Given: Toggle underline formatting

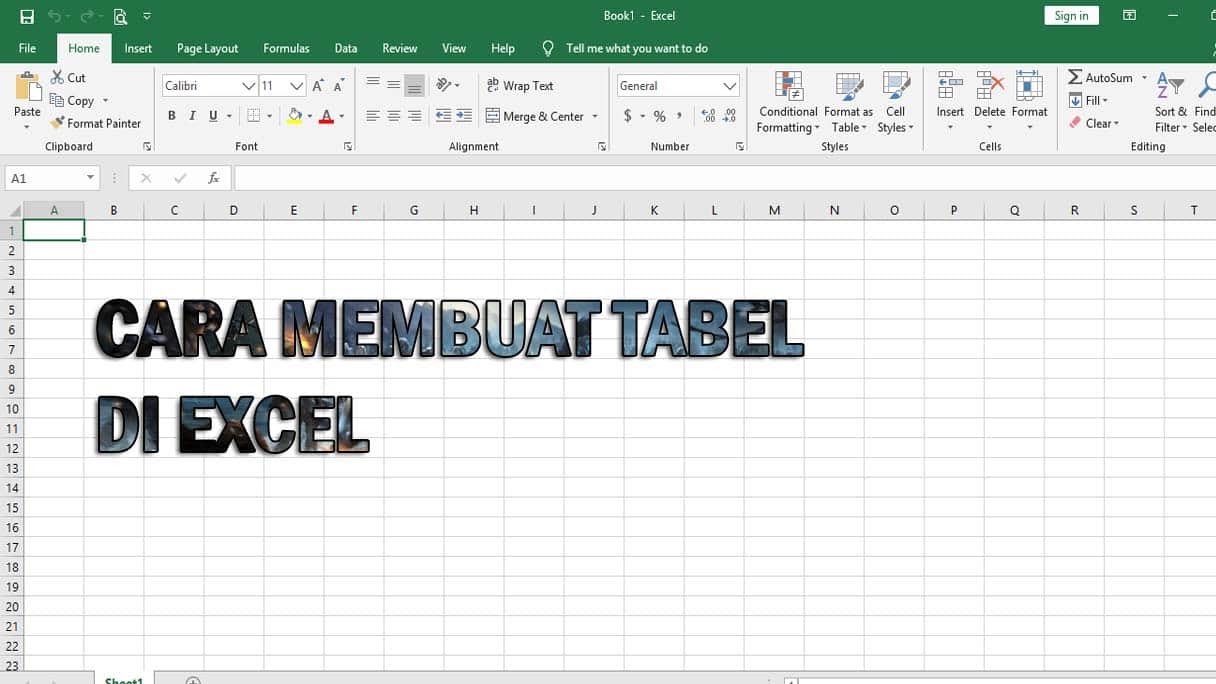Looking at the screenshot, I should point(211,115).
